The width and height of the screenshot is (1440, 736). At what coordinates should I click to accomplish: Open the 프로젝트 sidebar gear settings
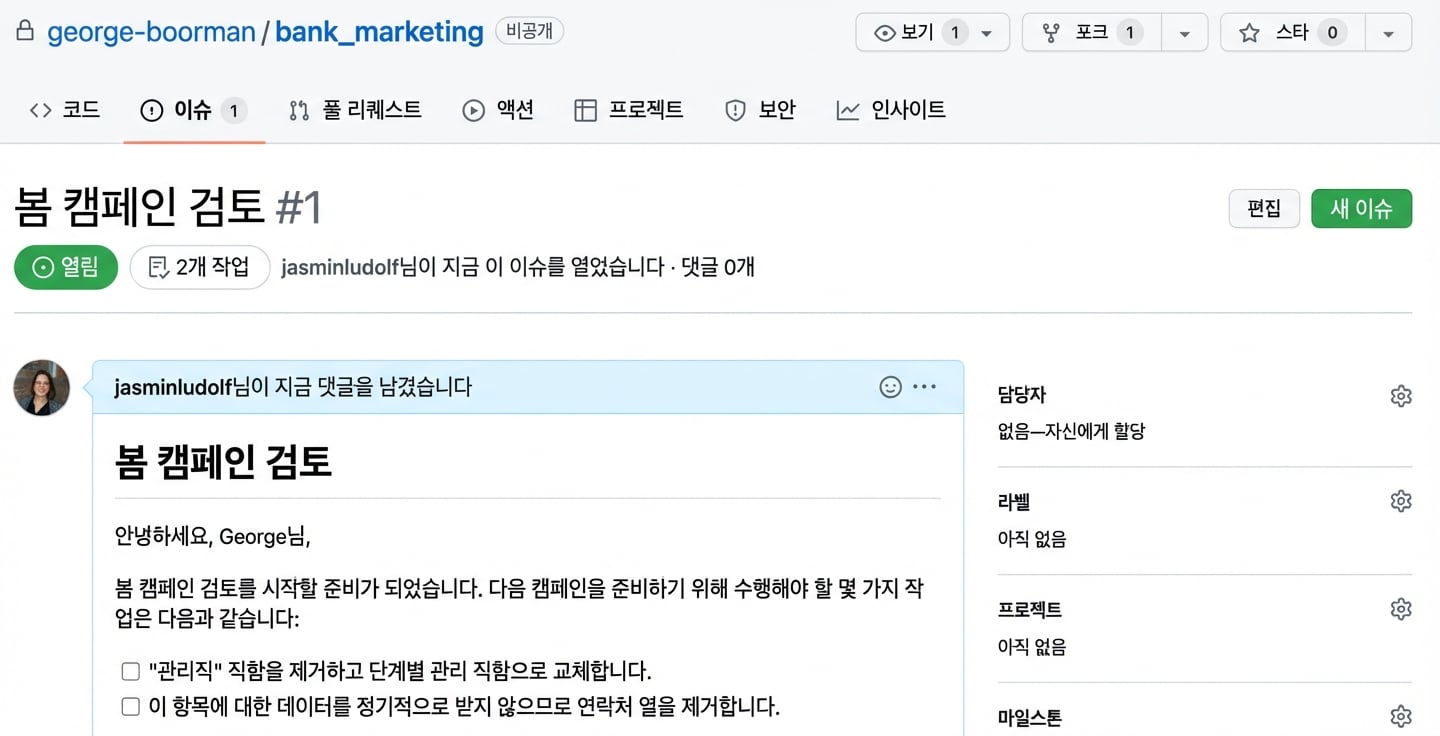(x=1401, y=609)
